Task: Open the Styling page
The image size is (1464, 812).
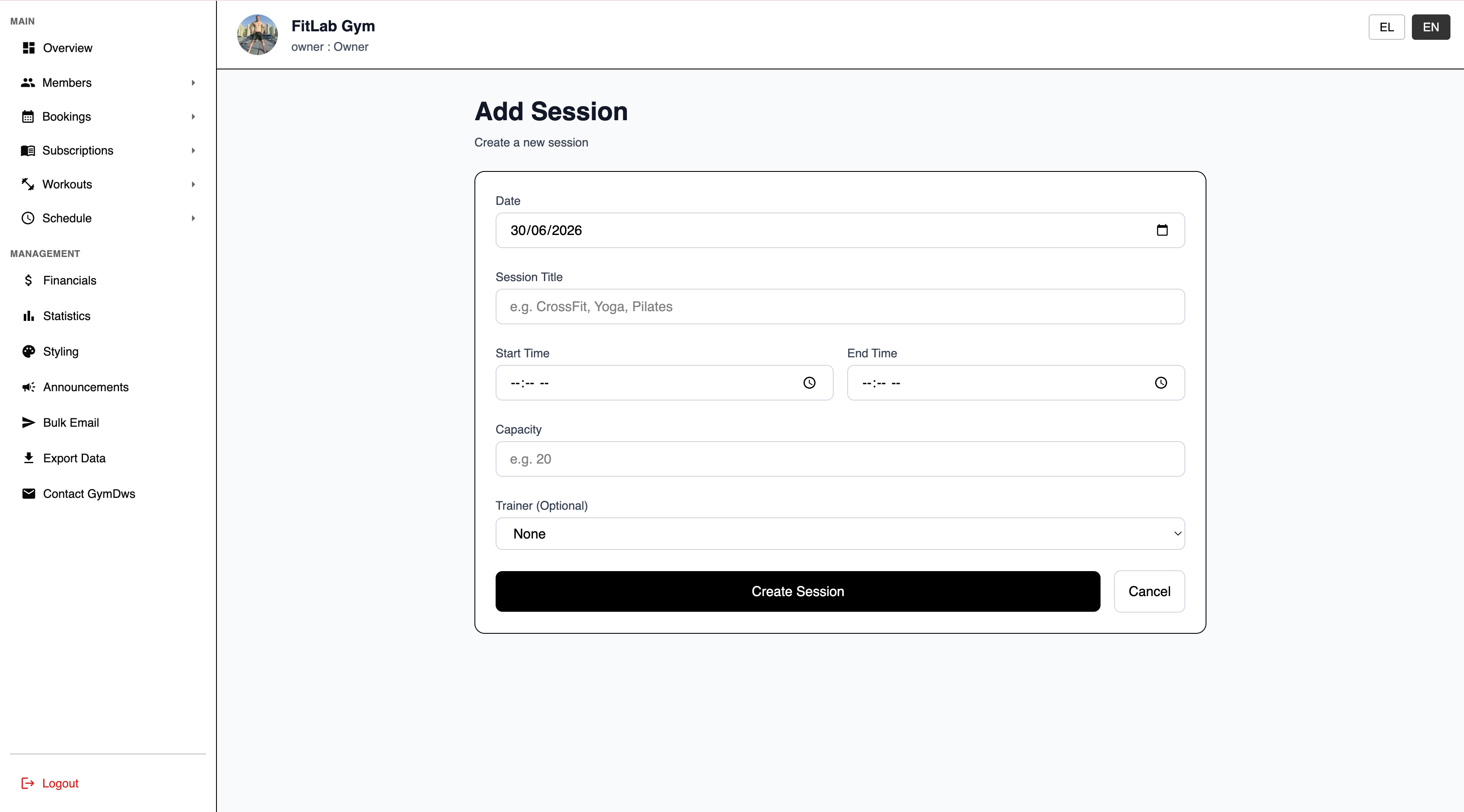Action: click(x=61, y=351)
